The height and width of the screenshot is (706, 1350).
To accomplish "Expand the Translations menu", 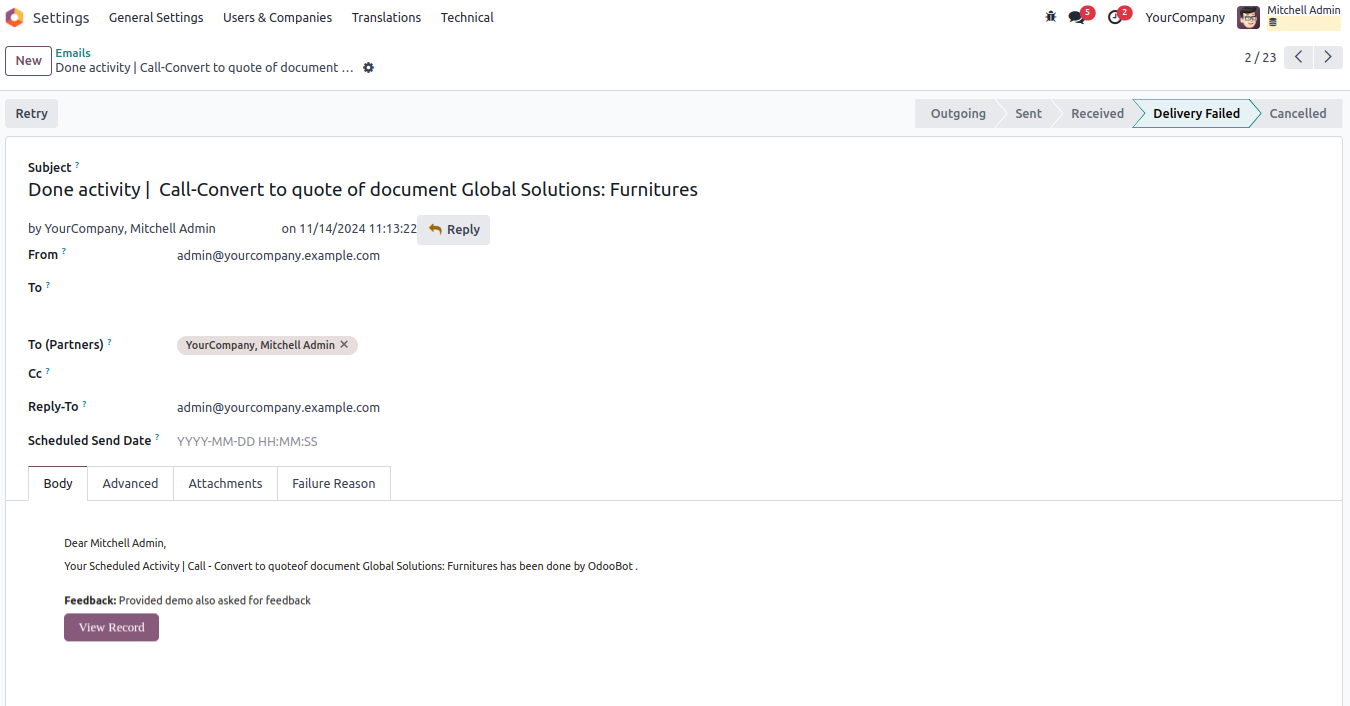I will point(386,17).
